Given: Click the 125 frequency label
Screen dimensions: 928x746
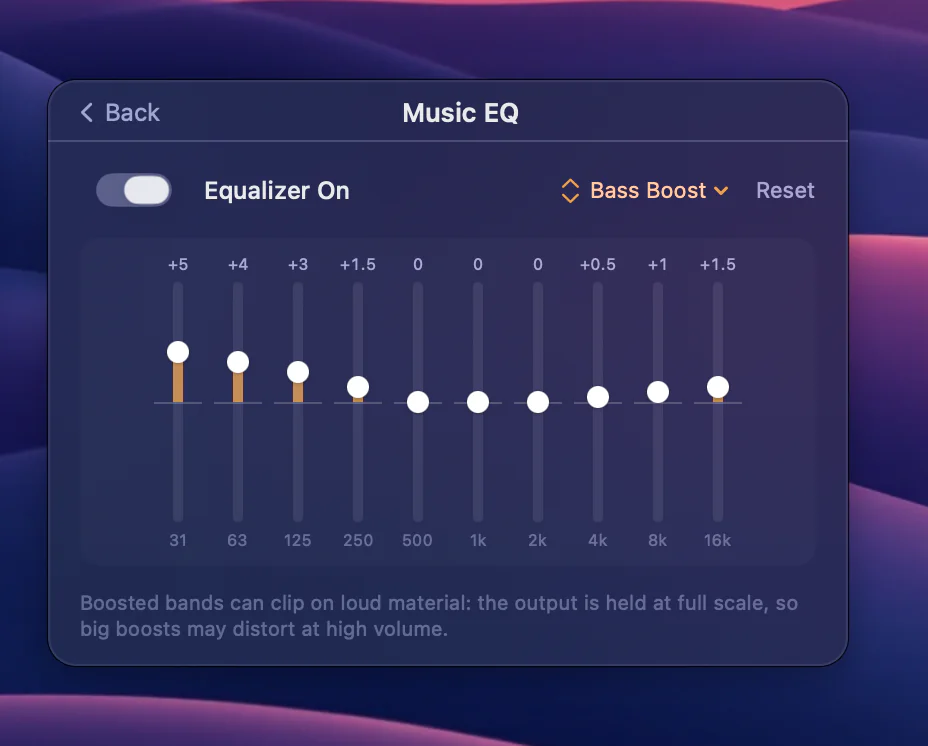Looking at the screenshot, I should (298, 540).
